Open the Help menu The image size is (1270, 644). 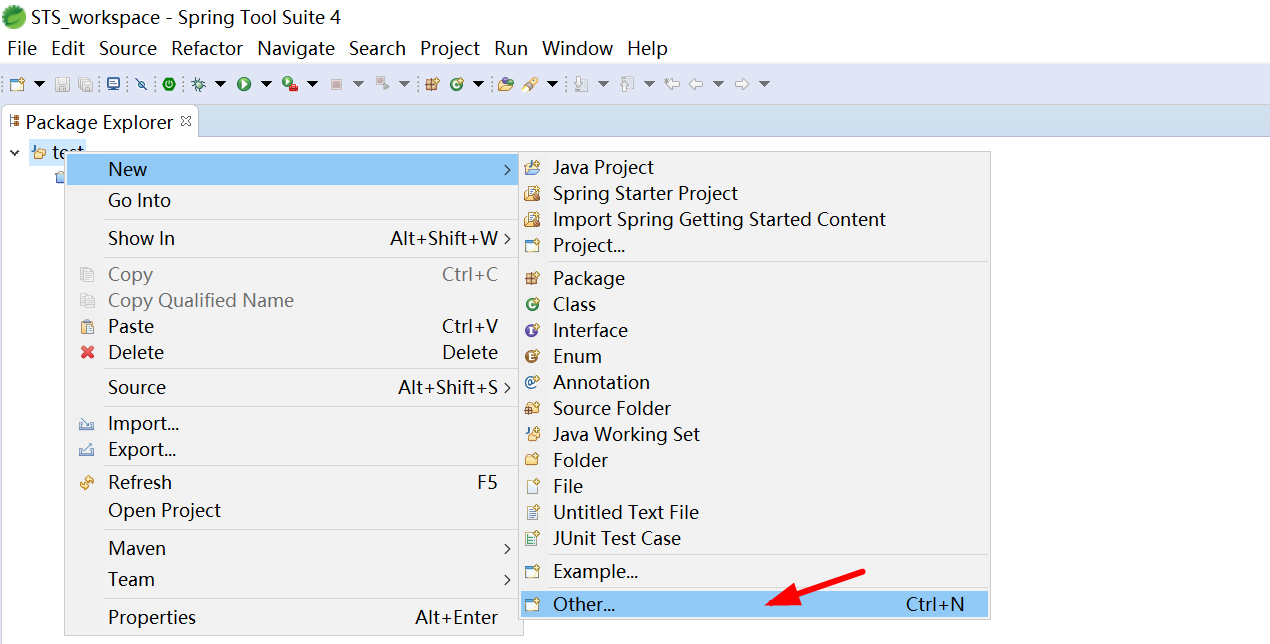click(x=647, y=48)
